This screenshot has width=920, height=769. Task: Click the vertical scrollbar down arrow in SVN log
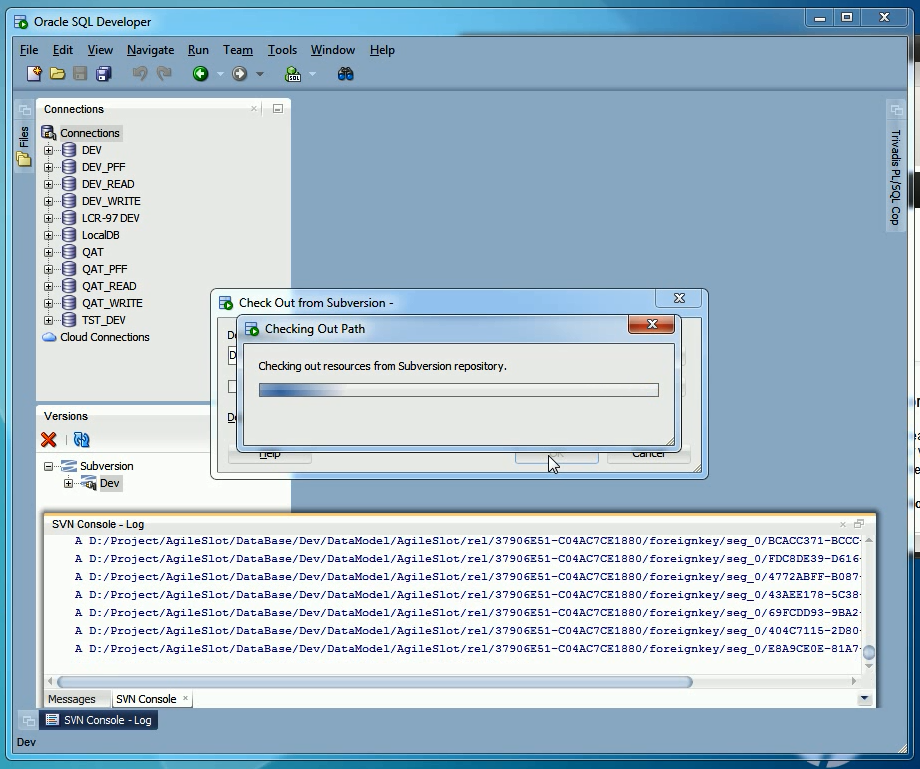(869, 666)
